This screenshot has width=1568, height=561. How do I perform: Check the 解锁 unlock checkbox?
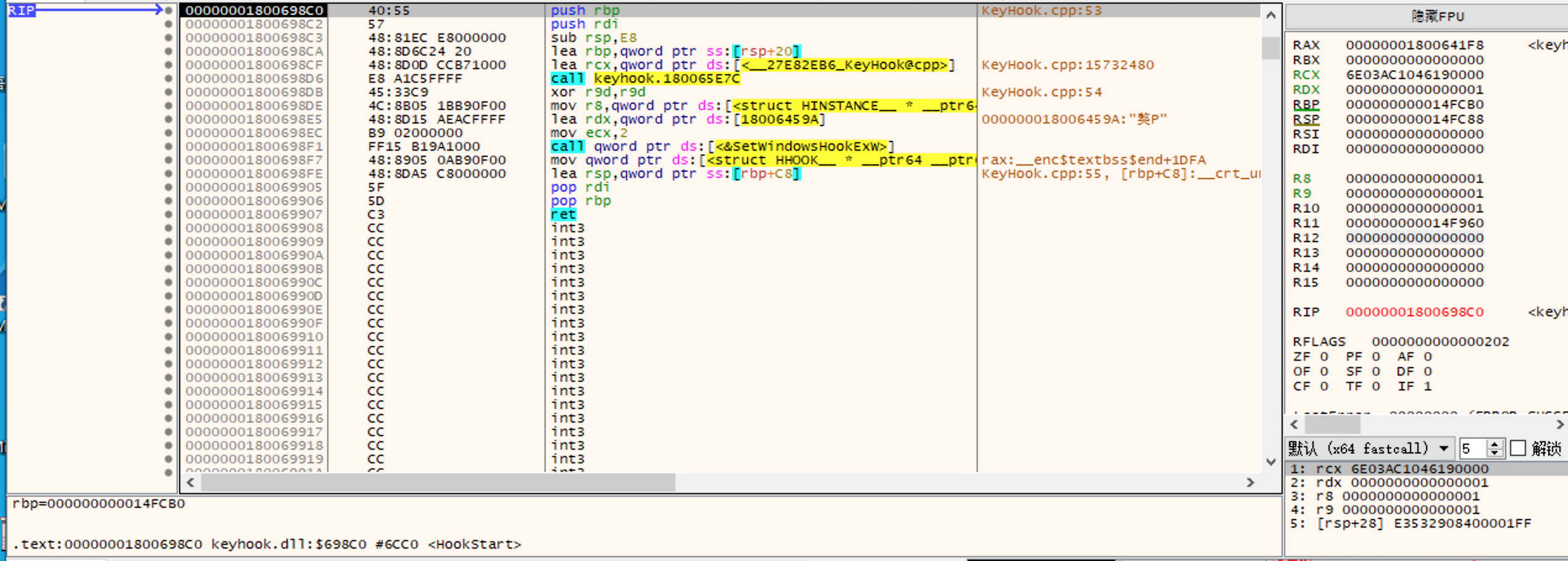1518,448
